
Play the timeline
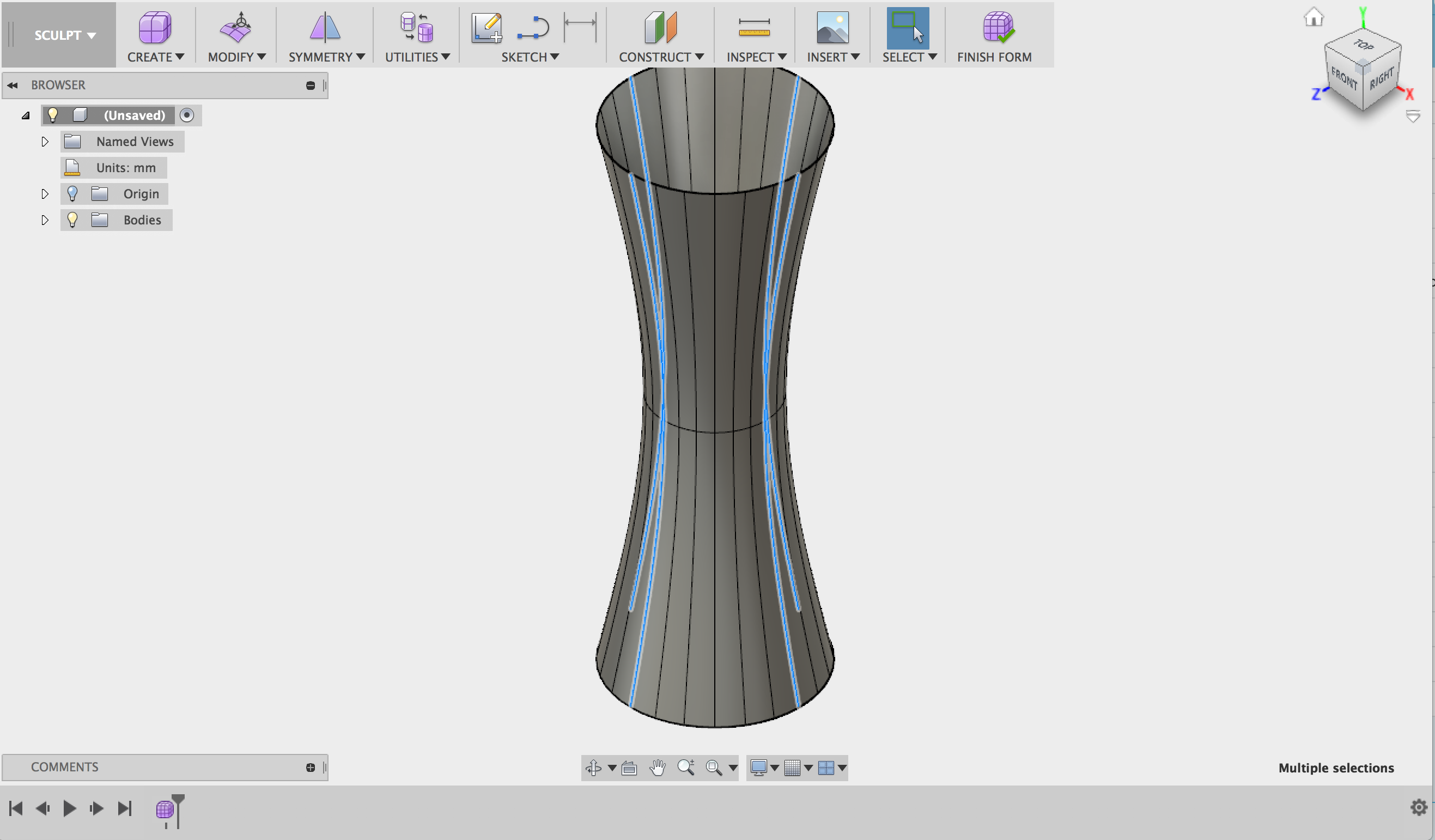[x=70, y=808]
